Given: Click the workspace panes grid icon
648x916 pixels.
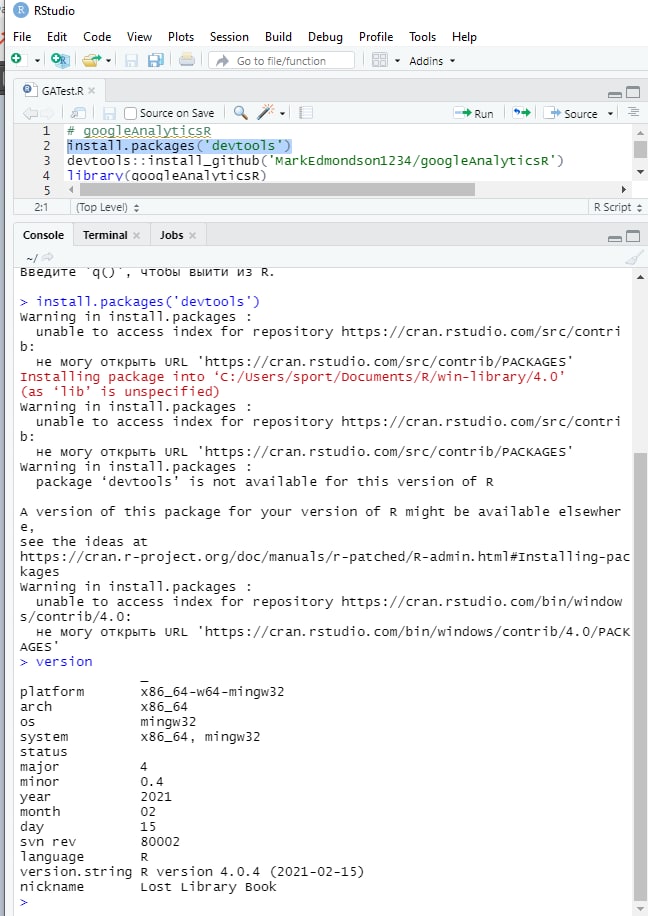Looking at the screenshot, I should [x=380, y=60].
